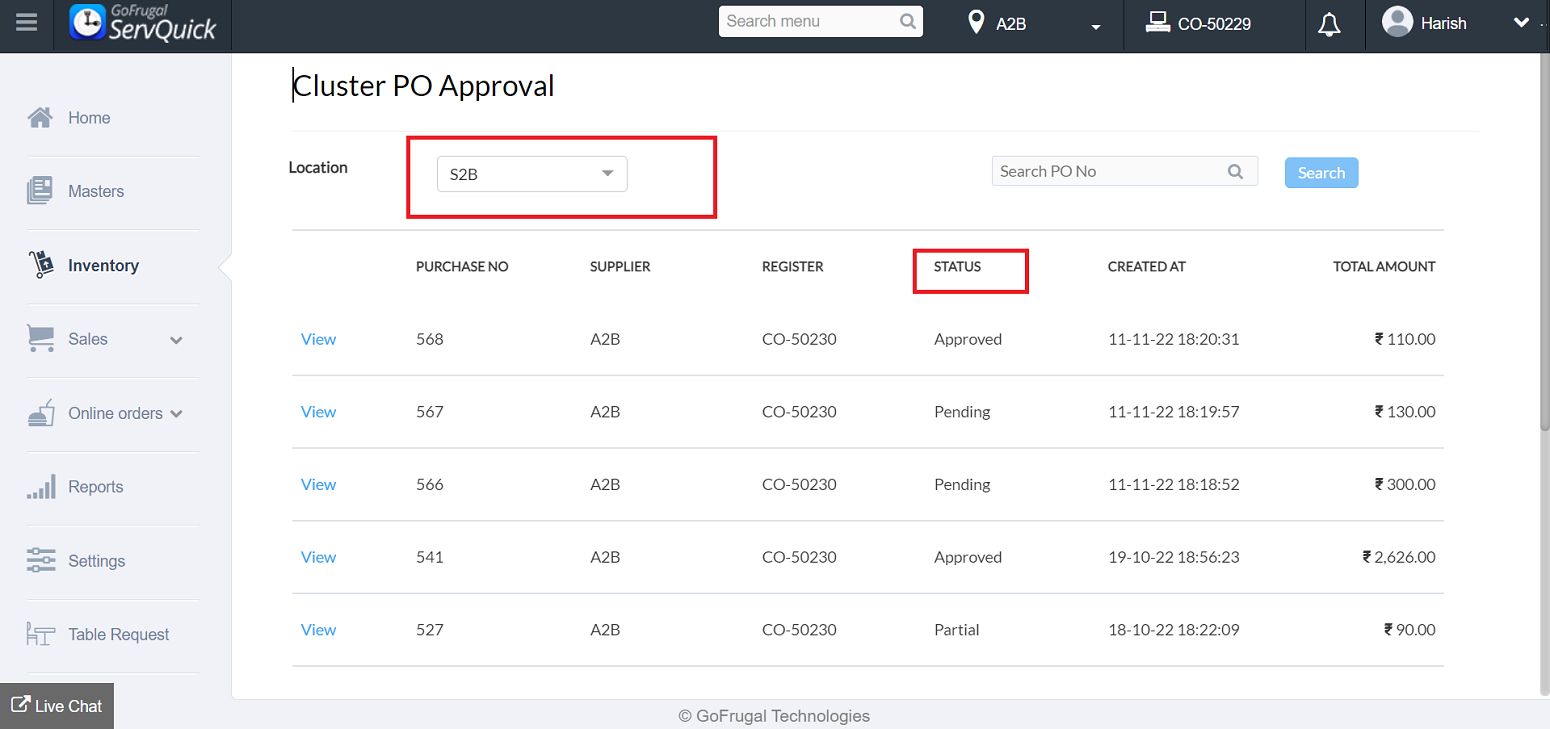The image size is (1550, 729).
Task: Open the Harish user account menu
Action: [x=1520, y=23]
